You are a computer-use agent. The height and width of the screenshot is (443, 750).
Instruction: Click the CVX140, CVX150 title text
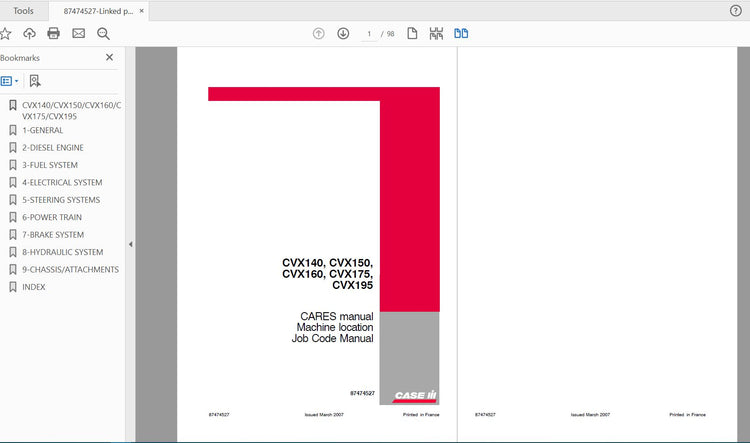click(327, 263)
